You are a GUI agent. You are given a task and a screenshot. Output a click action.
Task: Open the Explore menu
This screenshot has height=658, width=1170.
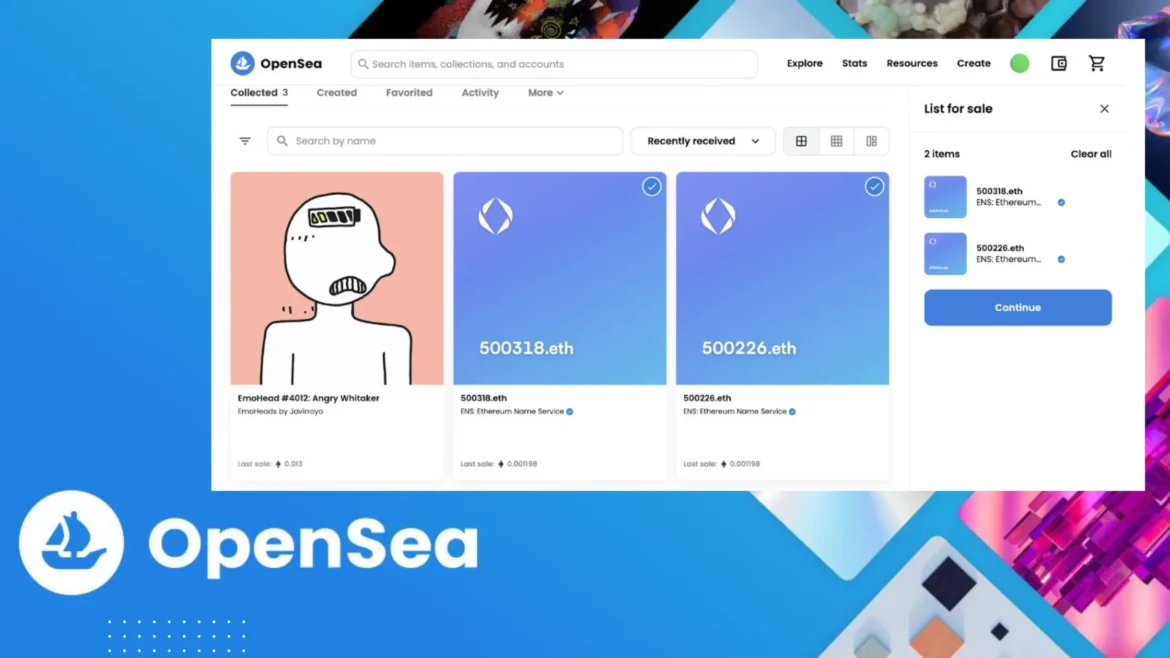pyautogui.click(x=804, y=63)
